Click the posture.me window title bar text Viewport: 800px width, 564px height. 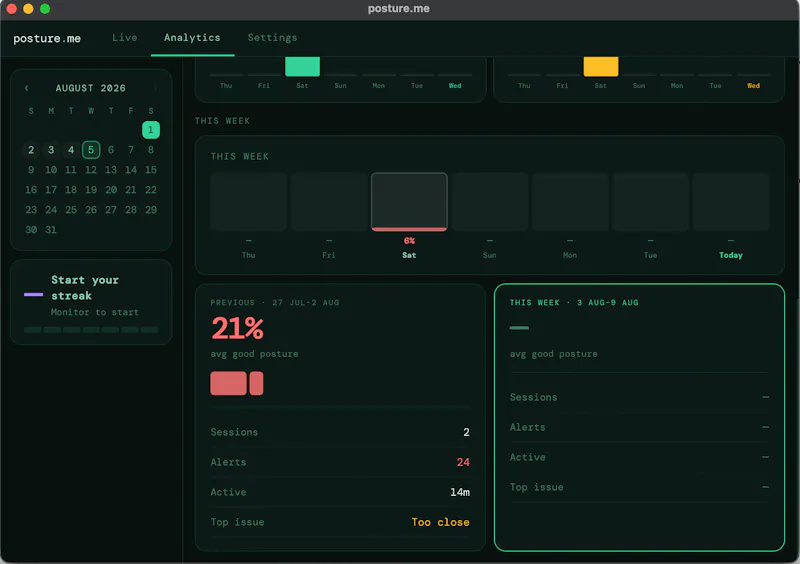click(x=398, y=9)
